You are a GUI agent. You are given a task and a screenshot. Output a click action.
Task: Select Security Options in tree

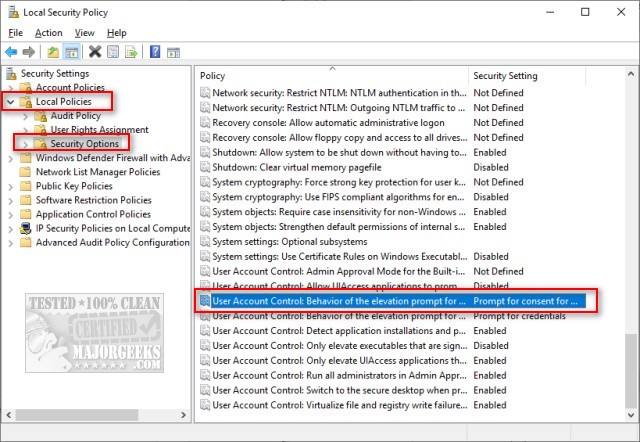pos(84,144)
